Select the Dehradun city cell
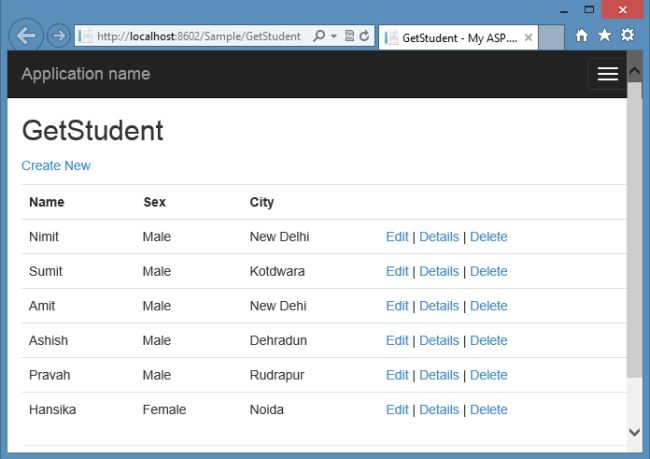The image size is (650, 459). 278,340
